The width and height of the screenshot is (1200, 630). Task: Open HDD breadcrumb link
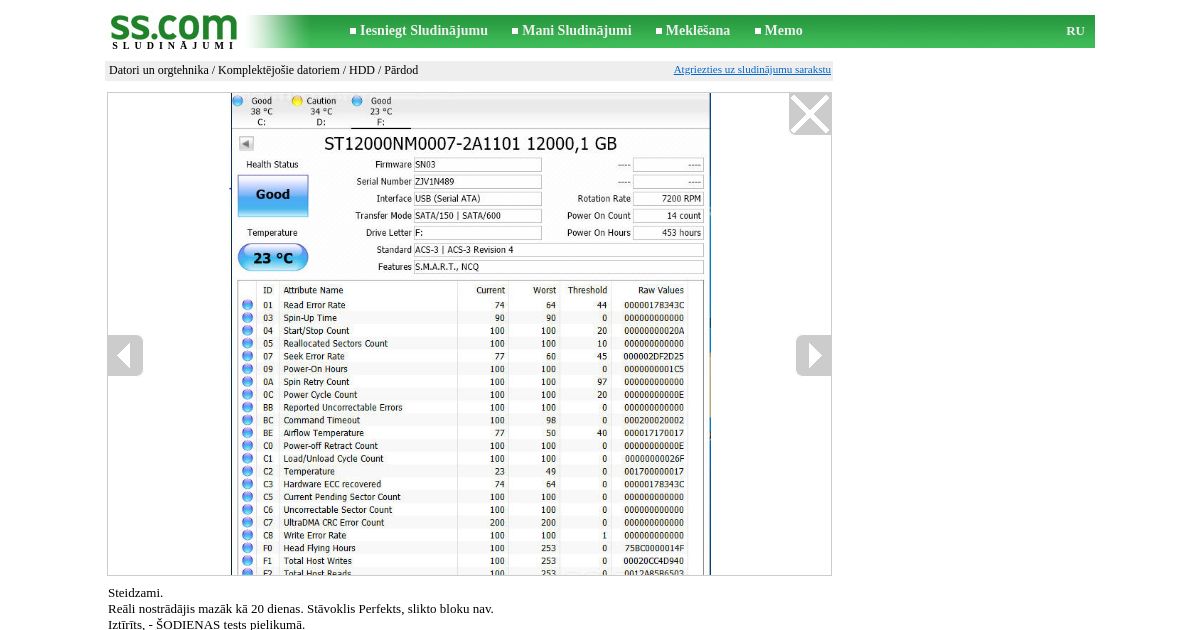point(362,70)
